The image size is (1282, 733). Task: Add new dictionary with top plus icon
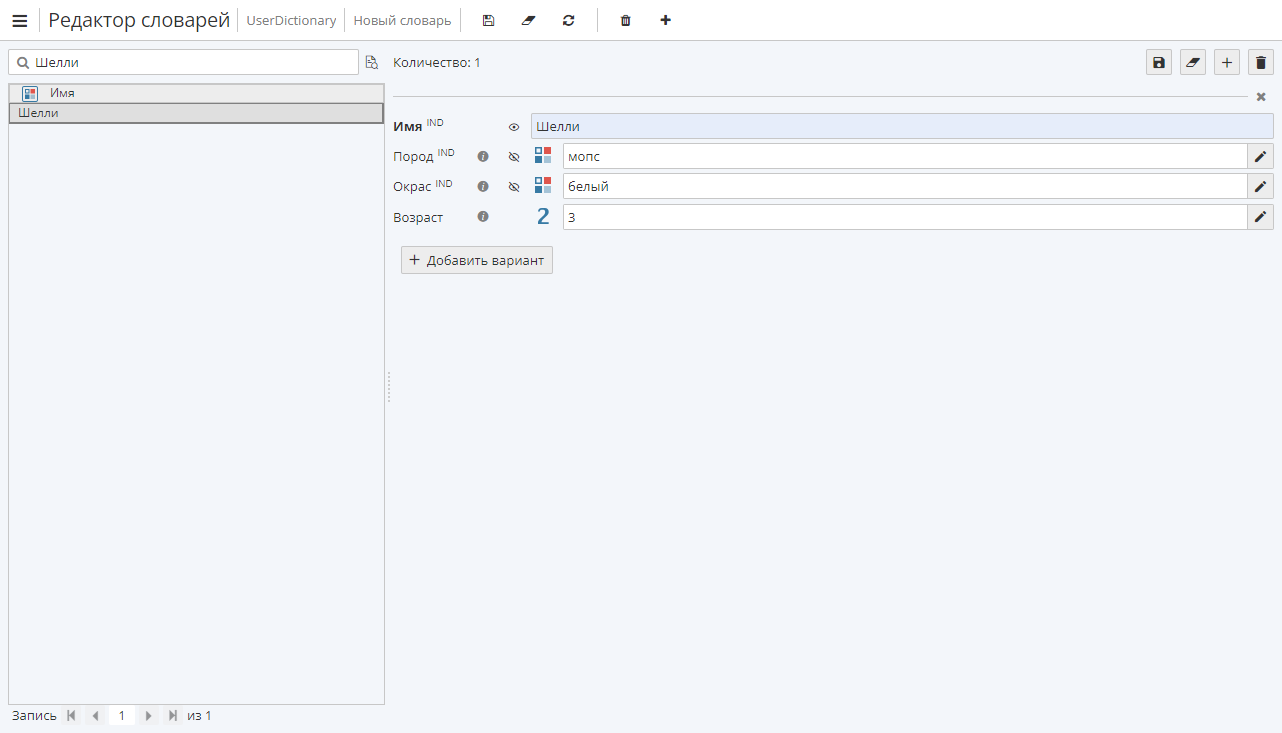pyautogui.click(x=666, y=20)
